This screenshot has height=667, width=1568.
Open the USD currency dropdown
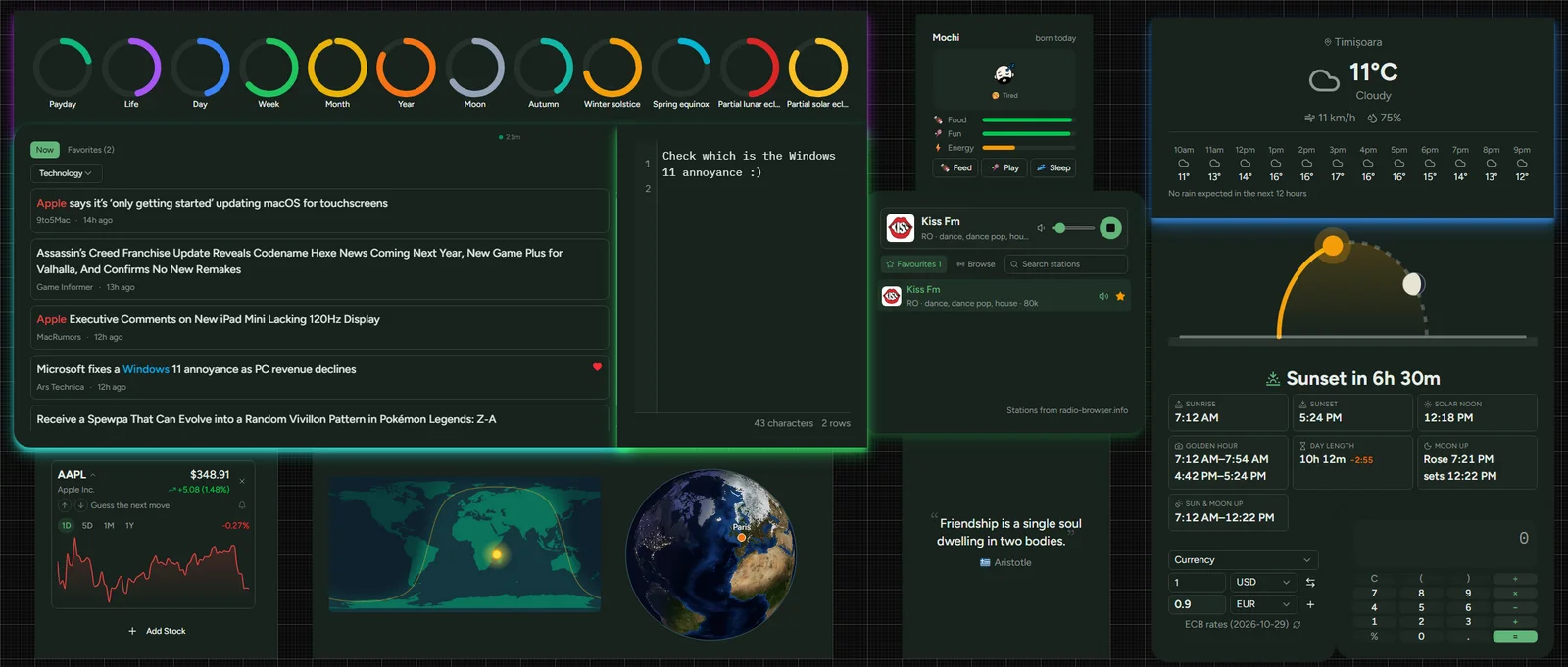(x=1263, y=582)
